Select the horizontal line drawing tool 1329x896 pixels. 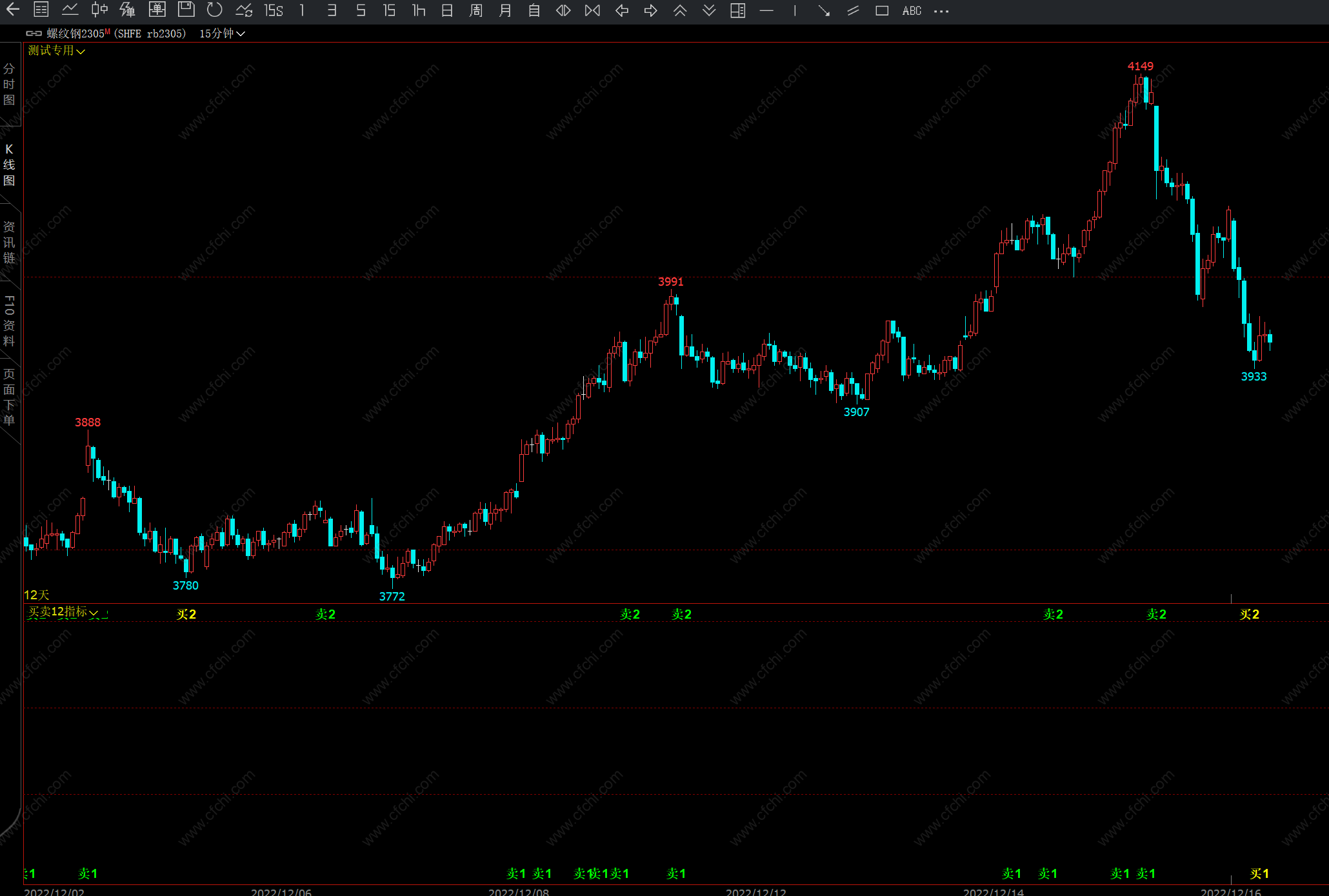(x=766, y=10)
